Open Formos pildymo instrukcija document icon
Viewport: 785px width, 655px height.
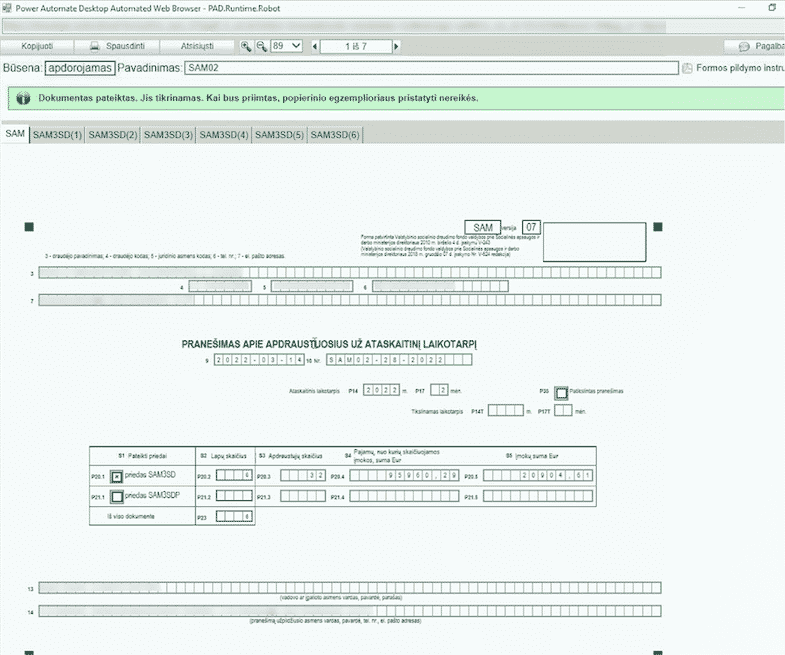[687, 68]
